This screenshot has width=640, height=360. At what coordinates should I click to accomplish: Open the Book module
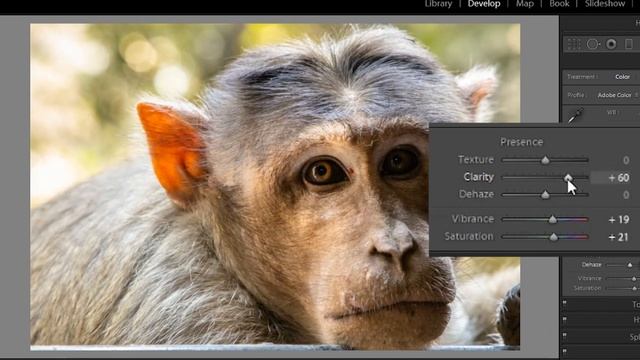(x=559, y=4)
